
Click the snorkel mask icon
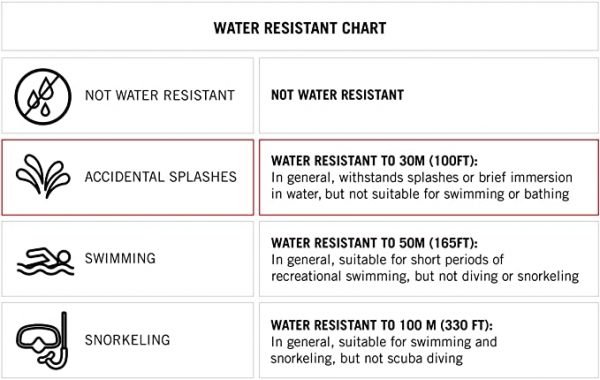tap(42, 340)
